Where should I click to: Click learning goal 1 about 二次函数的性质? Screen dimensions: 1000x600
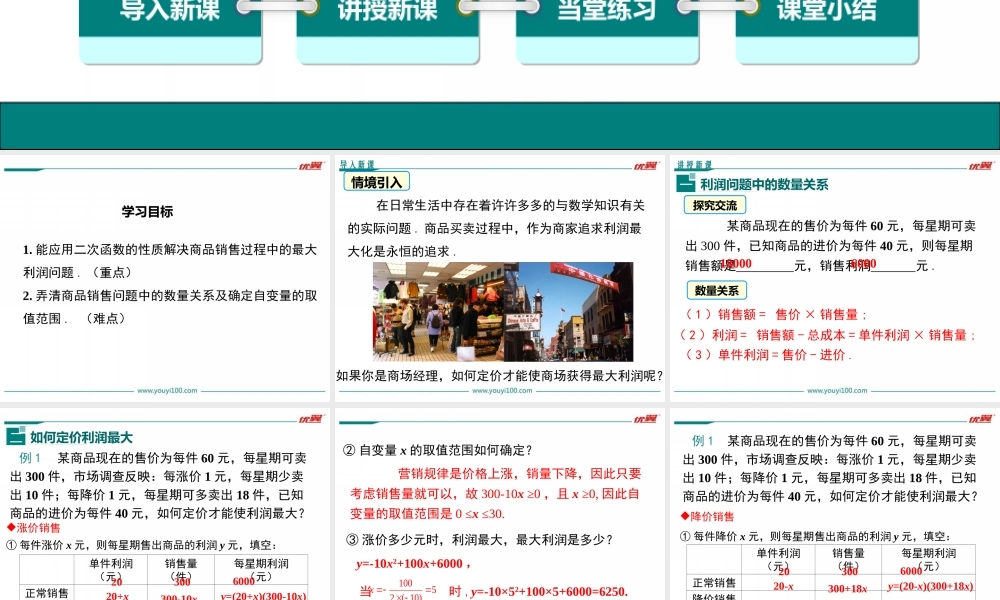tap(170, 261)
